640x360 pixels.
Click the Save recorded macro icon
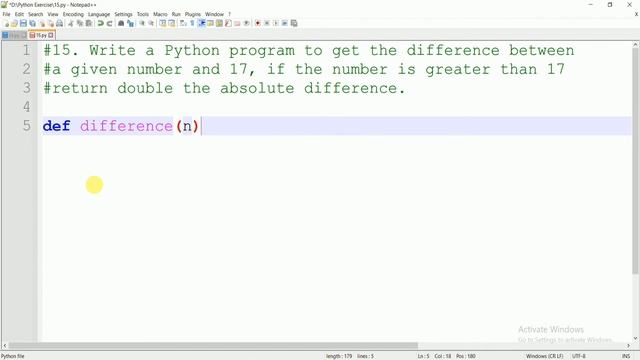pyautogui.click(x=294, y=23)
